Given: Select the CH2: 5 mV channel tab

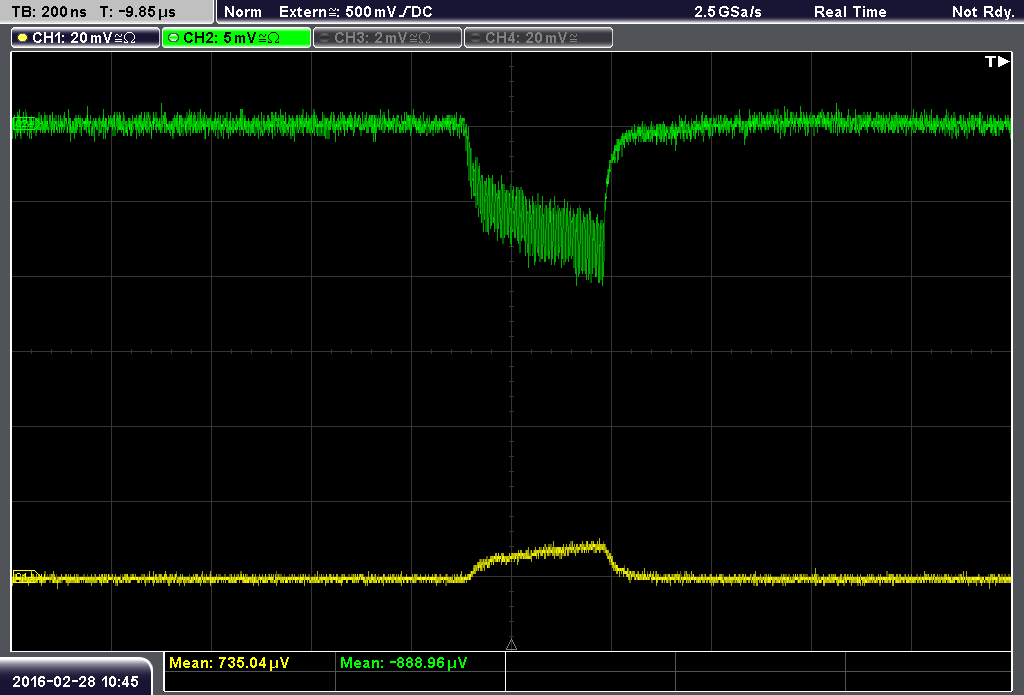Looking at the screenshot, I should 236,38.
